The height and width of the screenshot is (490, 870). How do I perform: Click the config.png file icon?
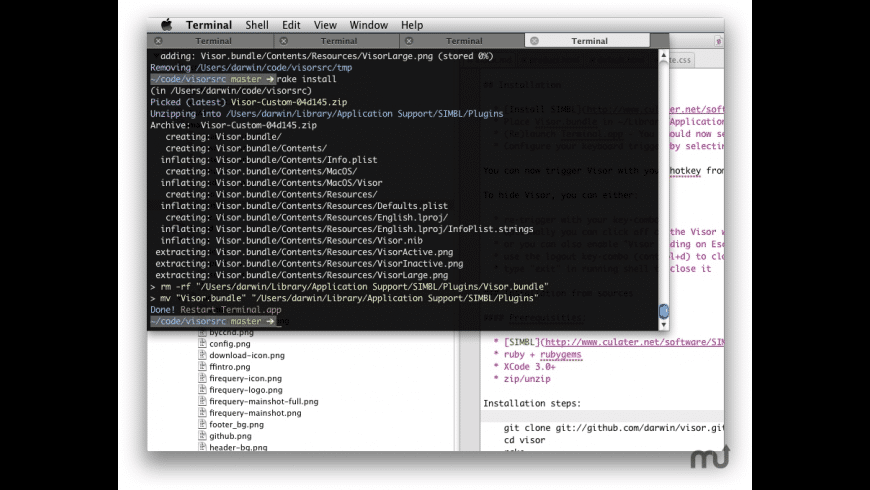pyautogui.click(x=203, y=343)
